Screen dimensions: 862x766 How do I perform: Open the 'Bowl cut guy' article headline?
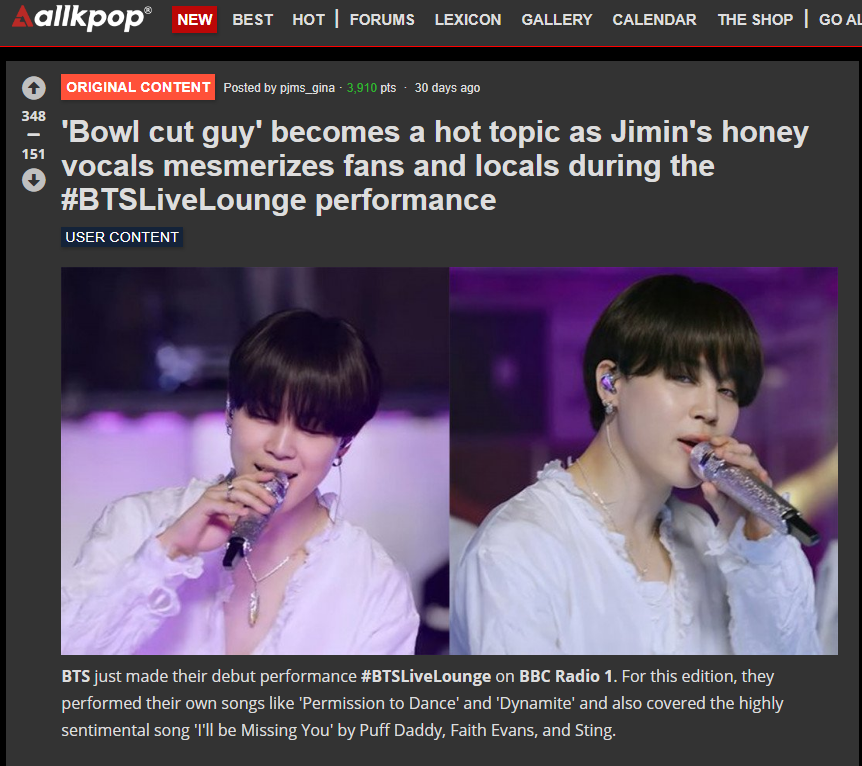click(434, 166)
